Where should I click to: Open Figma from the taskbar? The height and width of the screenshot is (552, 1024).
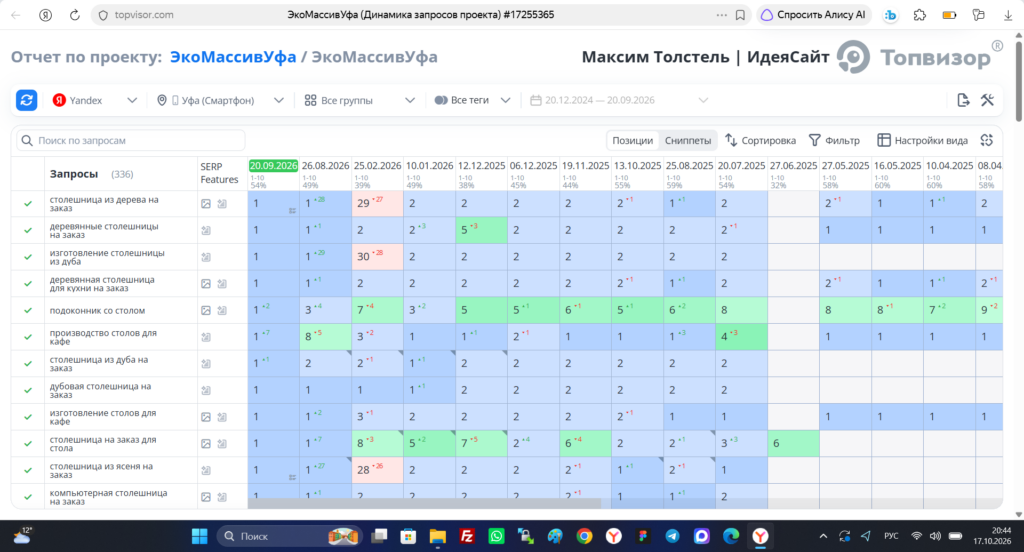pos(643,536)
